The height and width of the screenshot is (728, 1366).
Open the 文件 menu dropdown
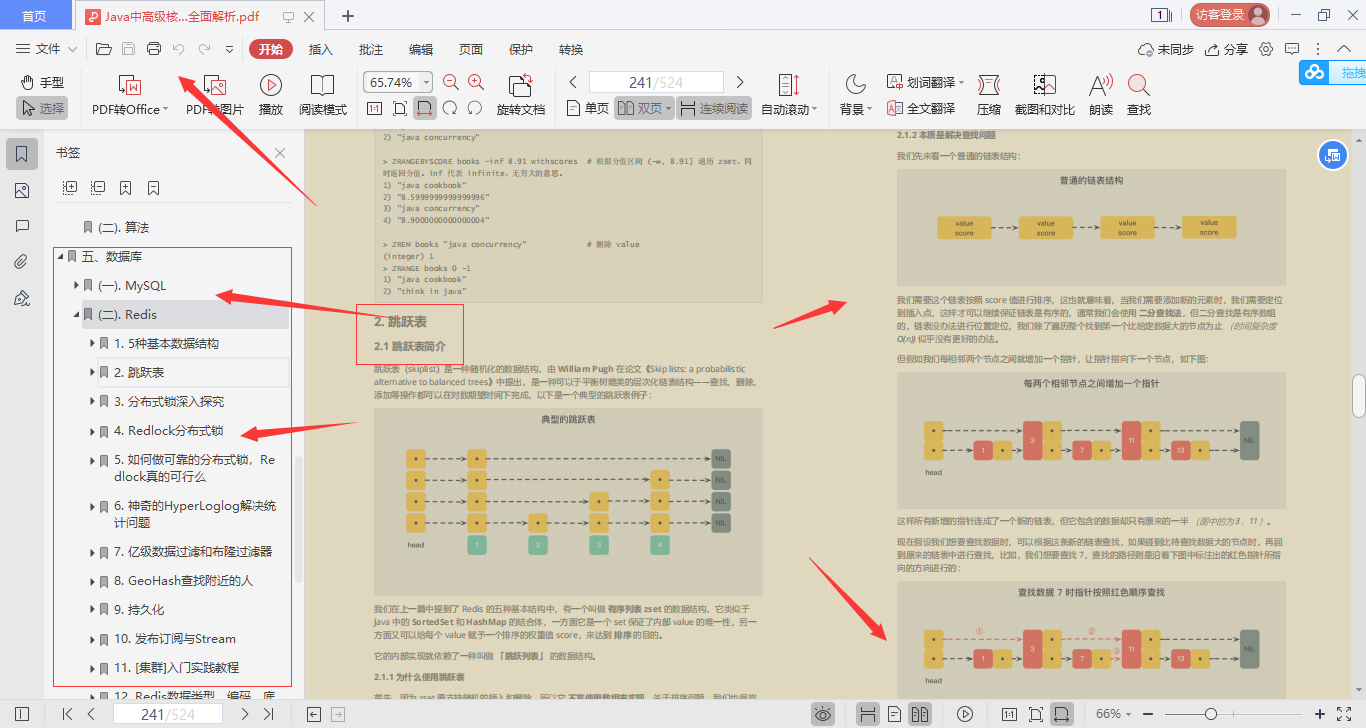[x=47, y=49]
